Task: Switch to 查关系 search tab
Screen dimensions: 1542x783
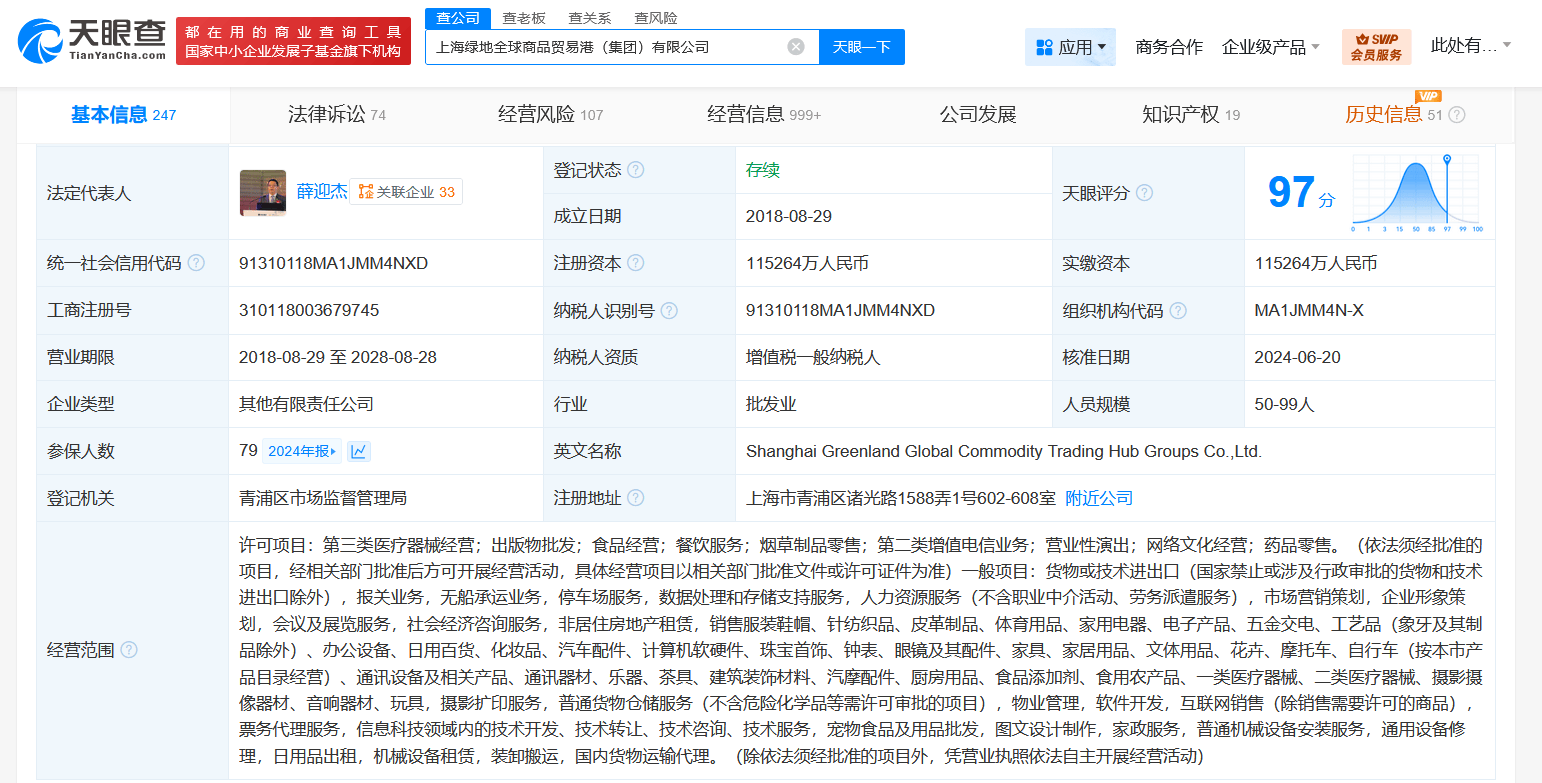Action: pos(590,18)
